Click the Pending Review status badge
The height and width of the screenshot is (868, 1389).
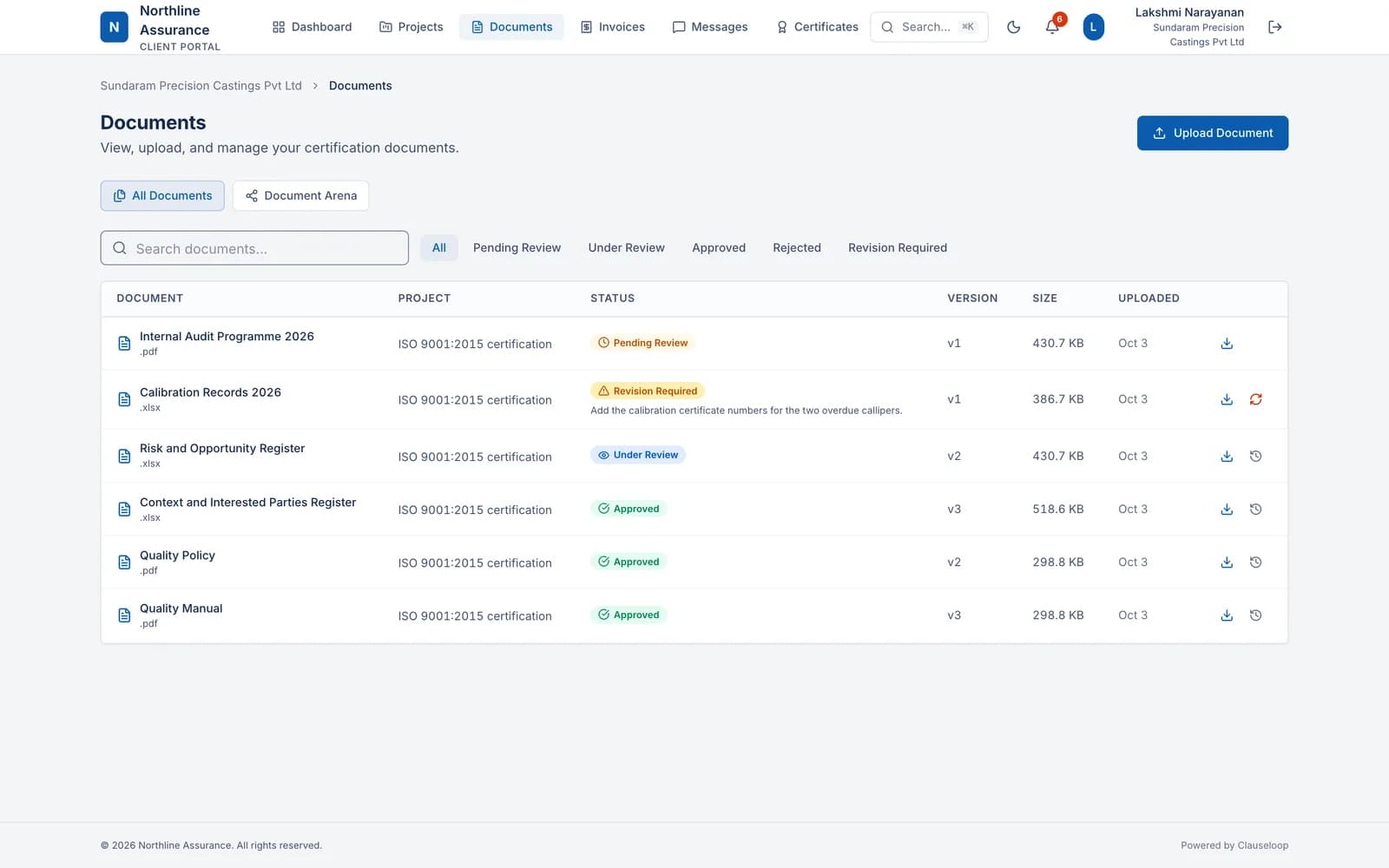[x=642, y=343]
